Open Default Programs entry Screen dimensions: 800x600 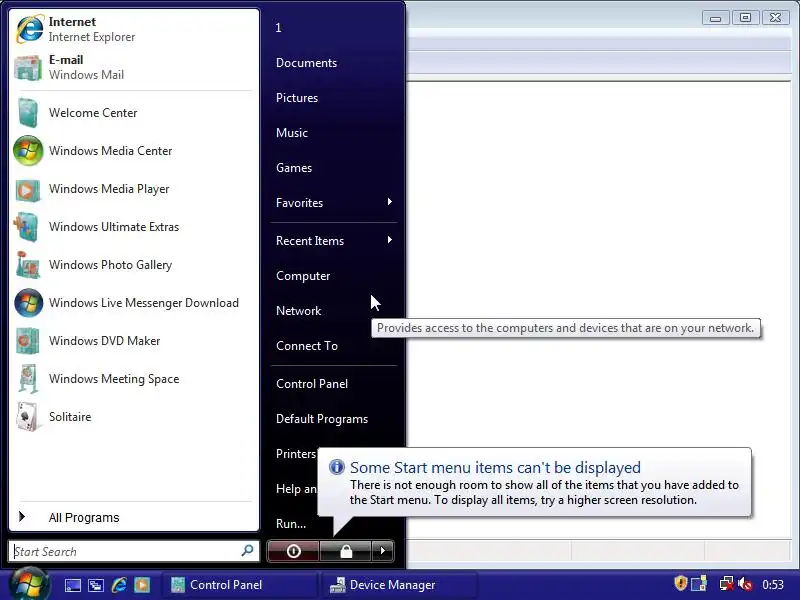click(321, 419)
